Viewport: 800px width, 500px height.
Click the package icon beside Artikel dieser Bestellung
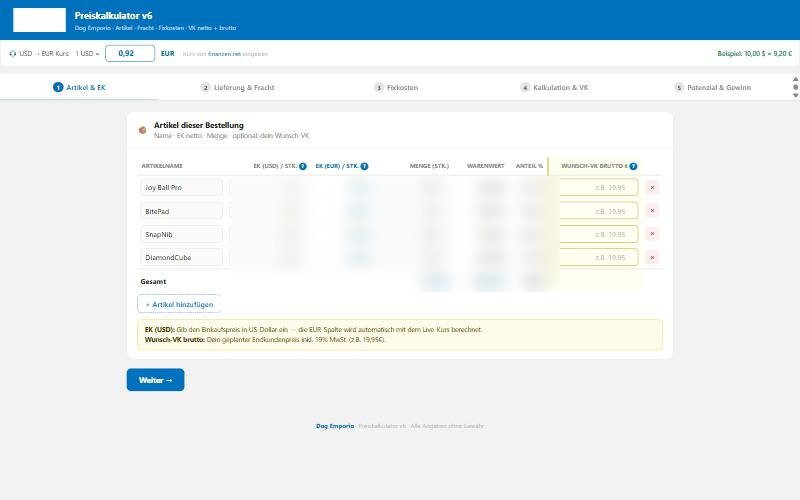[143, 130]
